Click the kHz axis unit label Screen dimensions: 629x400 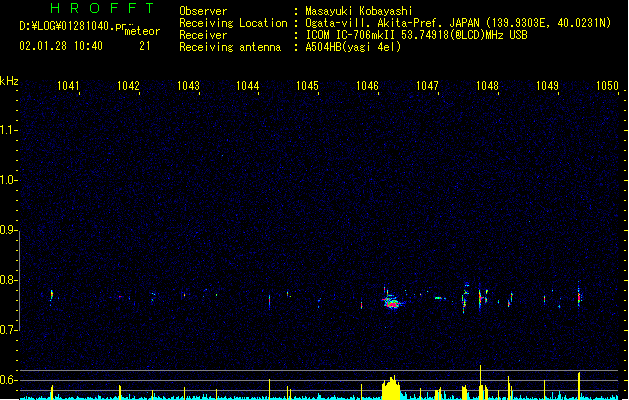[9, 81]
